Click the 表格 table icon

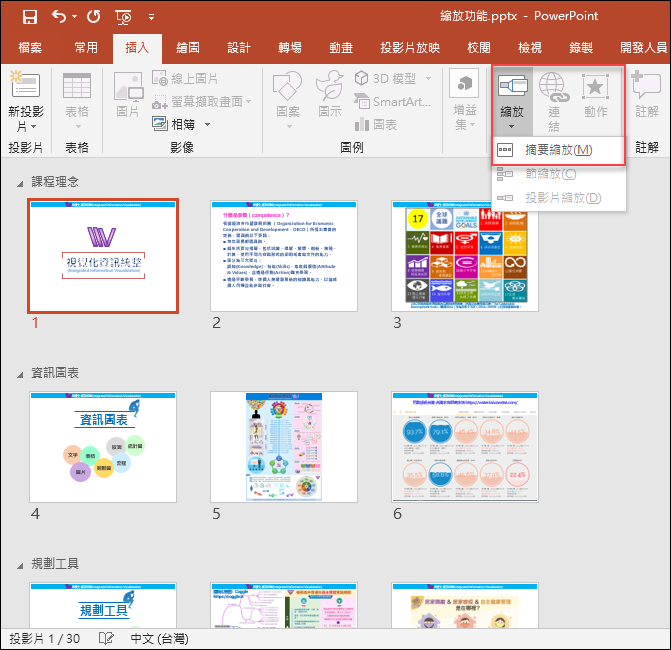click(x=77, y=85)
